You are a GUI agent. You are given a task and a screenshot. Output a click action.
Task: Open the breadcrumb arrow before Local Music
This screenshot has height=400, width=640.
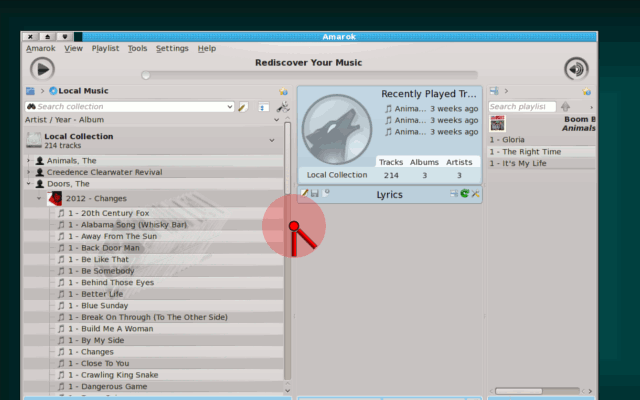click(42, 91)
